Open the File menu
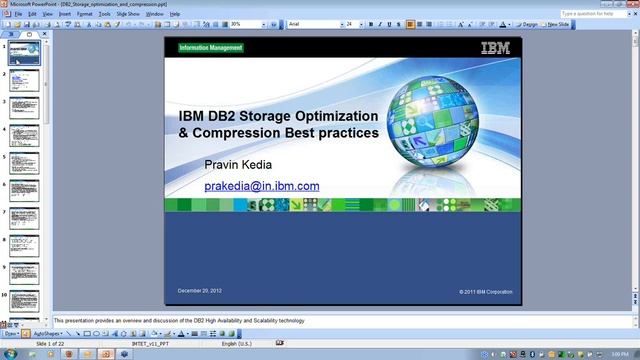Screen dimensions: 640x360 click(x=18, y=14)
